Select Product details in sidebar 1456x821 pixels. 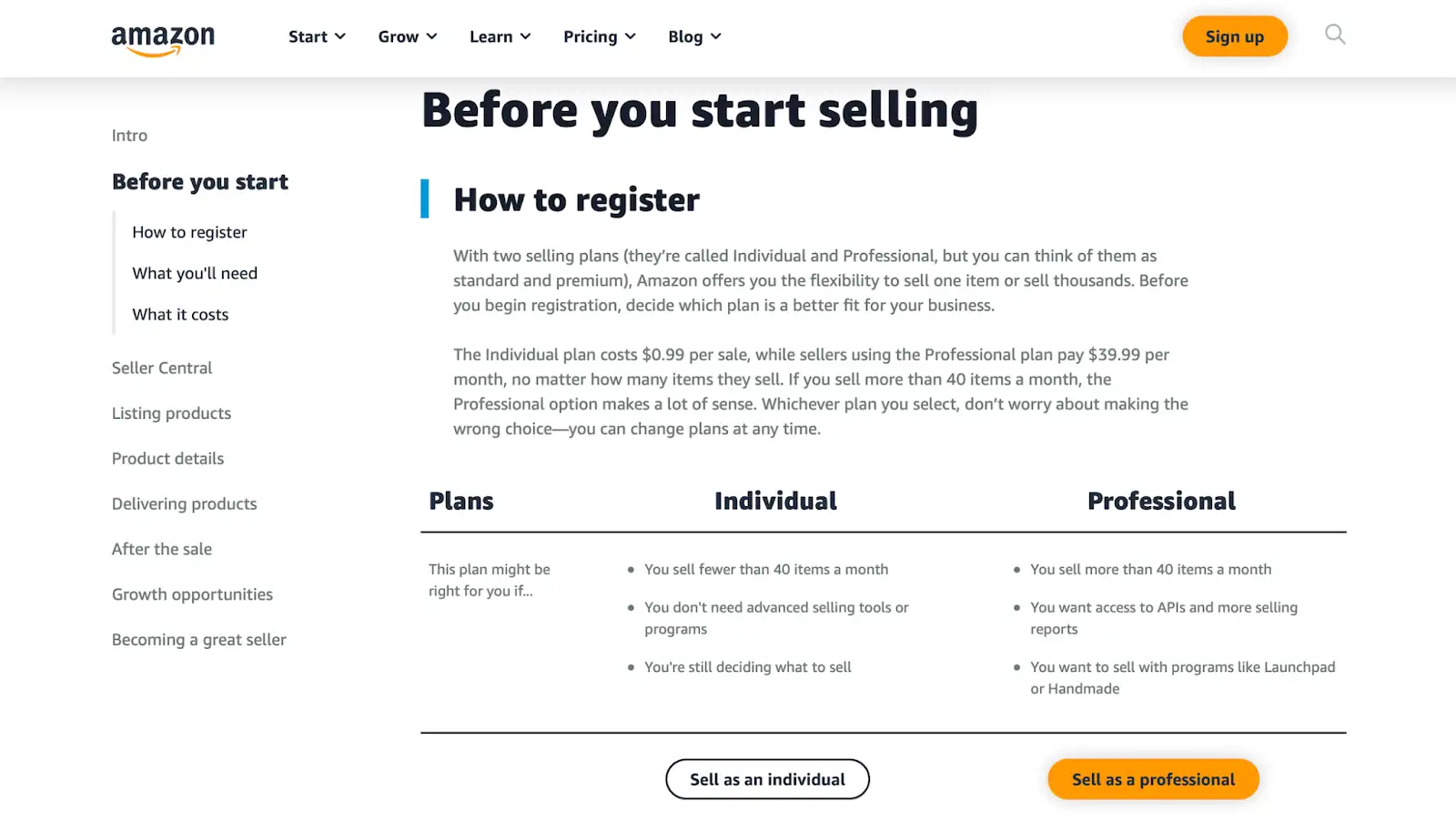tap(167, 458)
